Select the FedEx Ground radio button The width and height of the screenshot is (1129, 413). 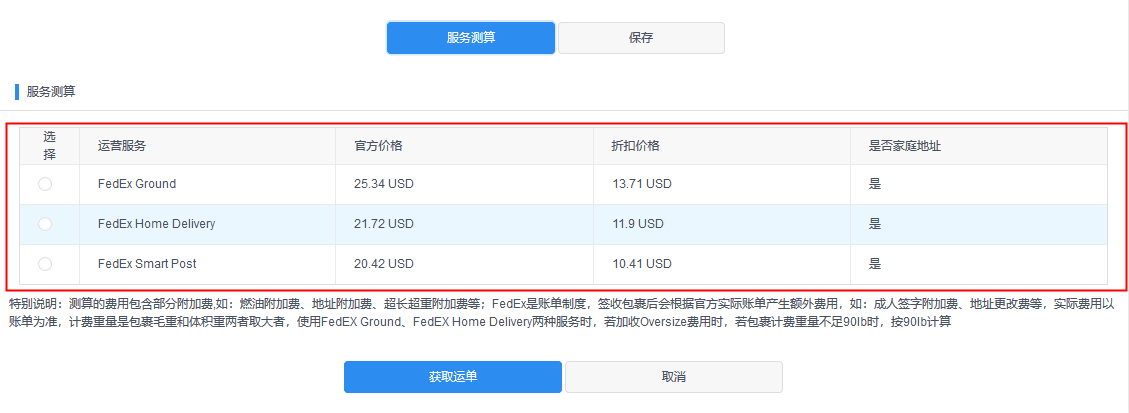tap(45, 184)
